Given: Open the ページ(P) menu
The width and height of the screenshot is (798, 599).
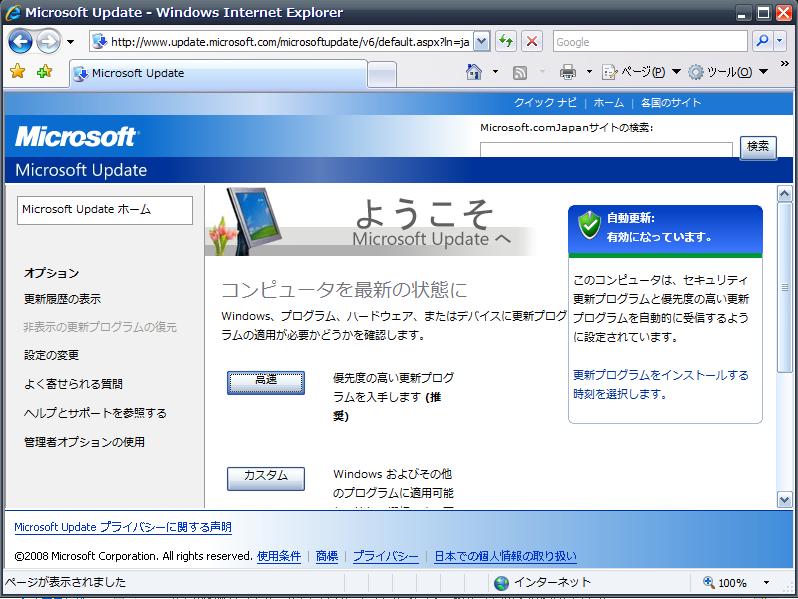Looking at the screenshot, I should (x=641, y=72).
